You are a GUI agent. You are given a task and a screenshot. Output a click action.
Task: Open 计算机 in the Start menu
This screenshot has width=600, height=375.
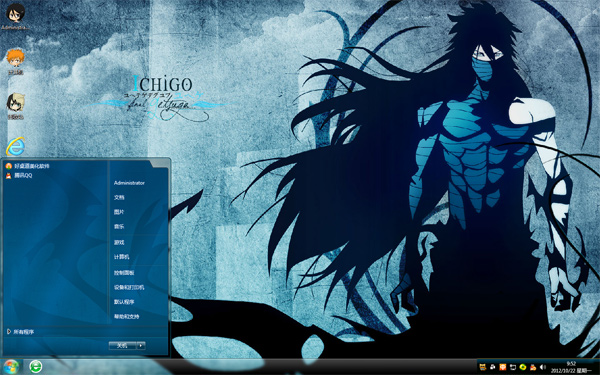(121, 257)
